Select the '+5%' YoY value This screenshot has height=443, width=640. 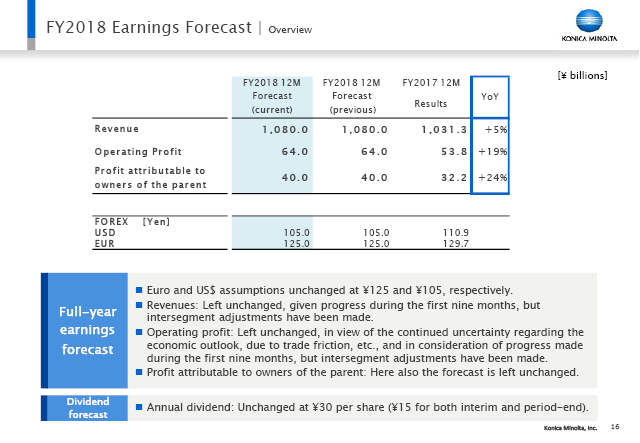point(496,130)
